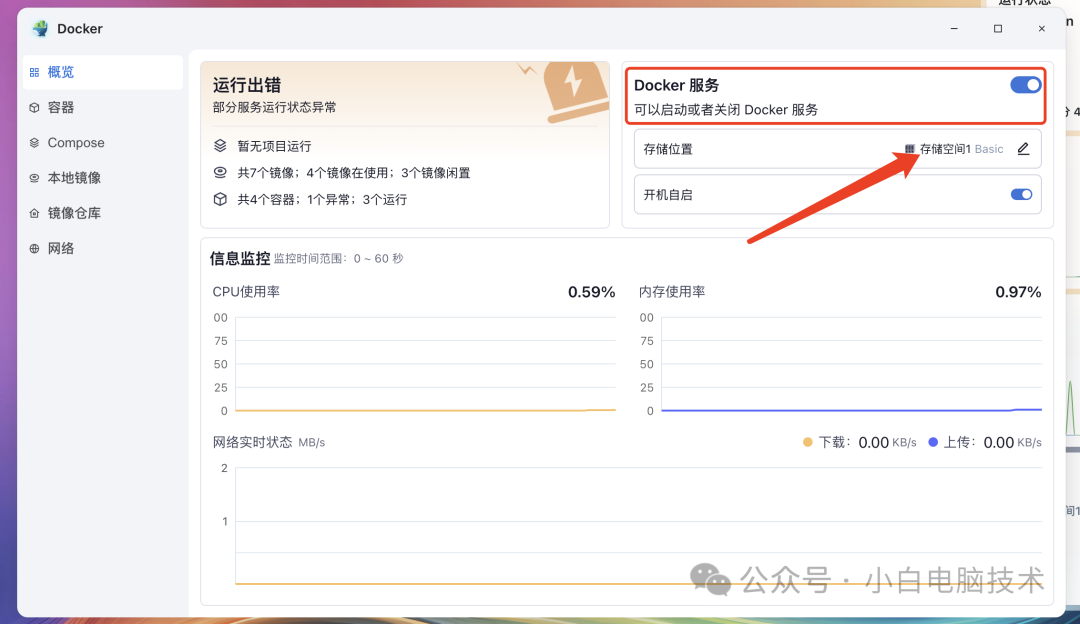Click the 网络实时状态 chart title
Screen dimensions: 1080x624
(x=252, y=442)
